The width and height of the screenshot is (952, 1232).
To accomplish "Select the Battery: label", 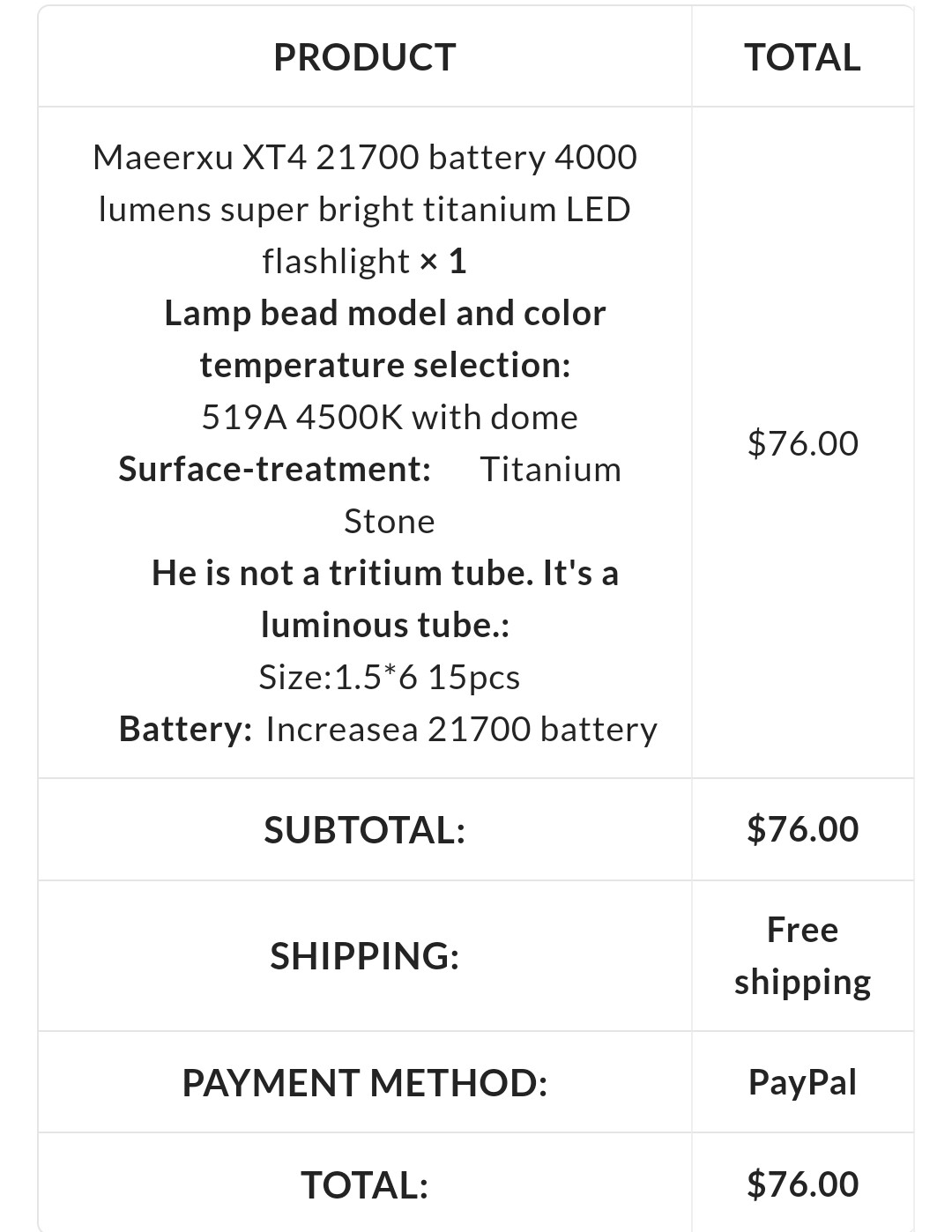I will 186,729.
